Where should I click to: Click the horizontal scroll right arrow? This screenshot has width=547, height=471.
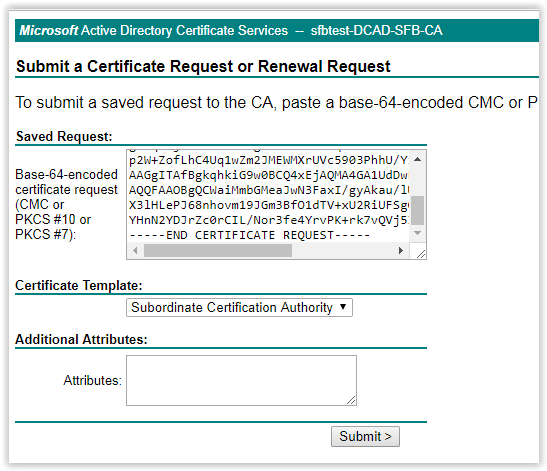coord(401,251)
